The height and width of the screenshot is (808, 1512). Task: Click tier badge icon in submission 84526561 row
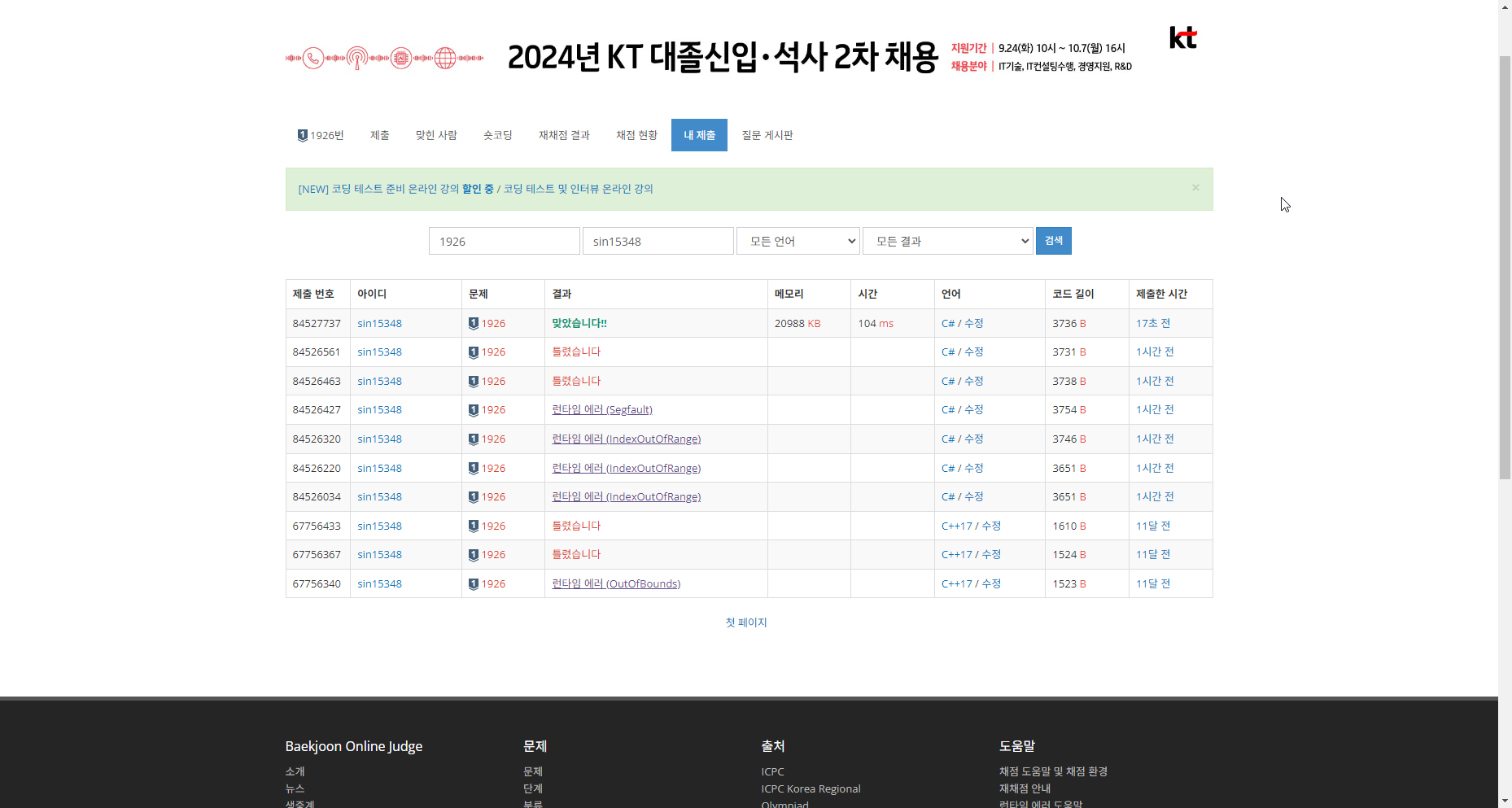pyautogui.click(x=474, y=352)
